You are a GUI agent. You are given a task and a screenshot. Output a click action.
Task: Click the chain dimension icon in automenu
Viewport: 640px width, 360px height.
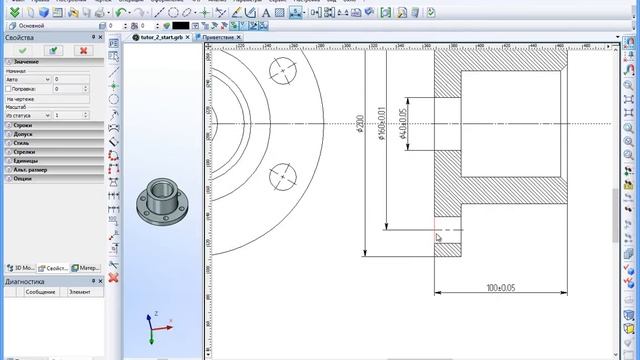(x=114, y=196)
